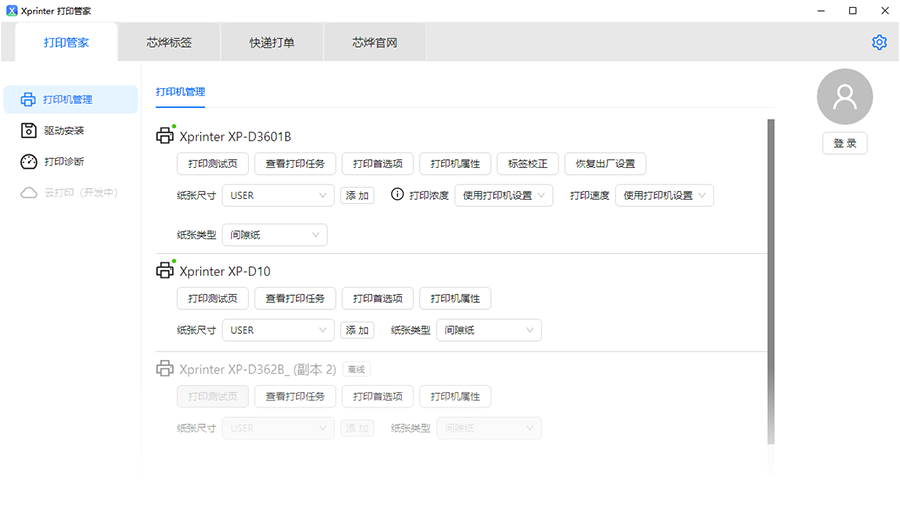900x517 pixels.
Task: Open the 快递打单 tab
Action: (x=272, y=43)
